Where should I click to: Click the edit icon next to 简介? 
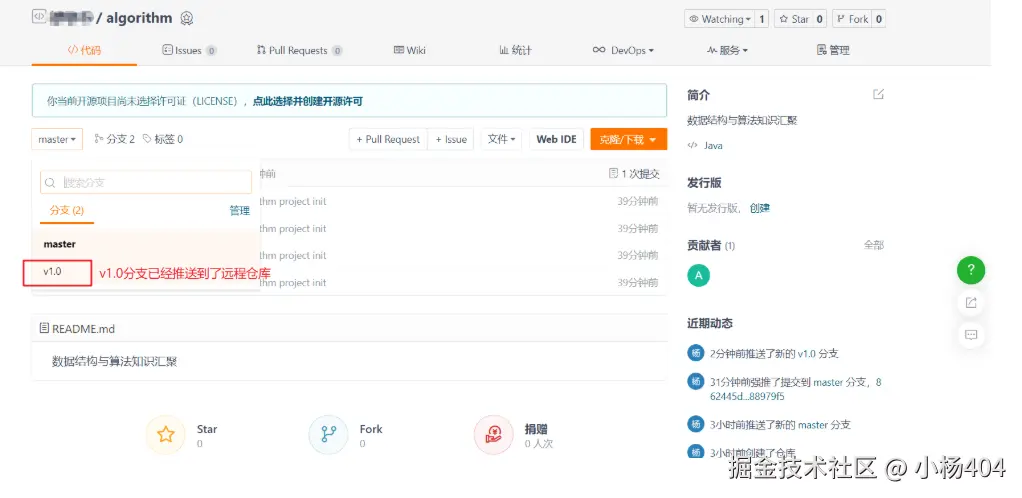879,95
